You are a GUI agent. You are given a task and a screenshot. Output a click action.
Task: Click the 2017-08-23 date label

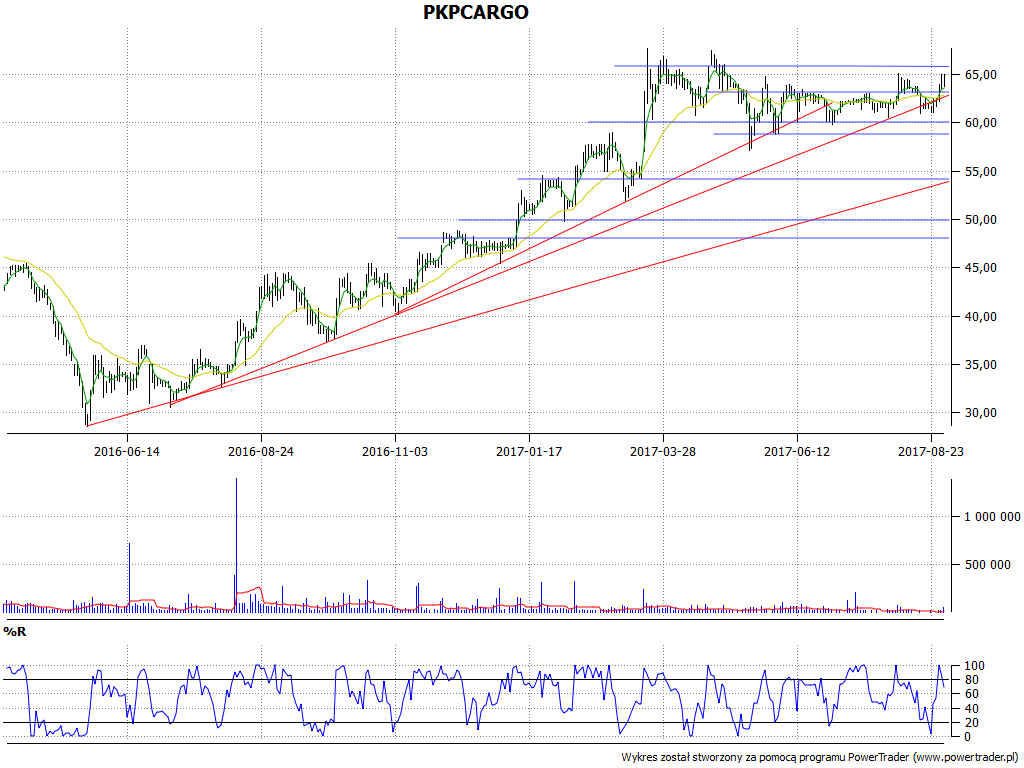931,451
